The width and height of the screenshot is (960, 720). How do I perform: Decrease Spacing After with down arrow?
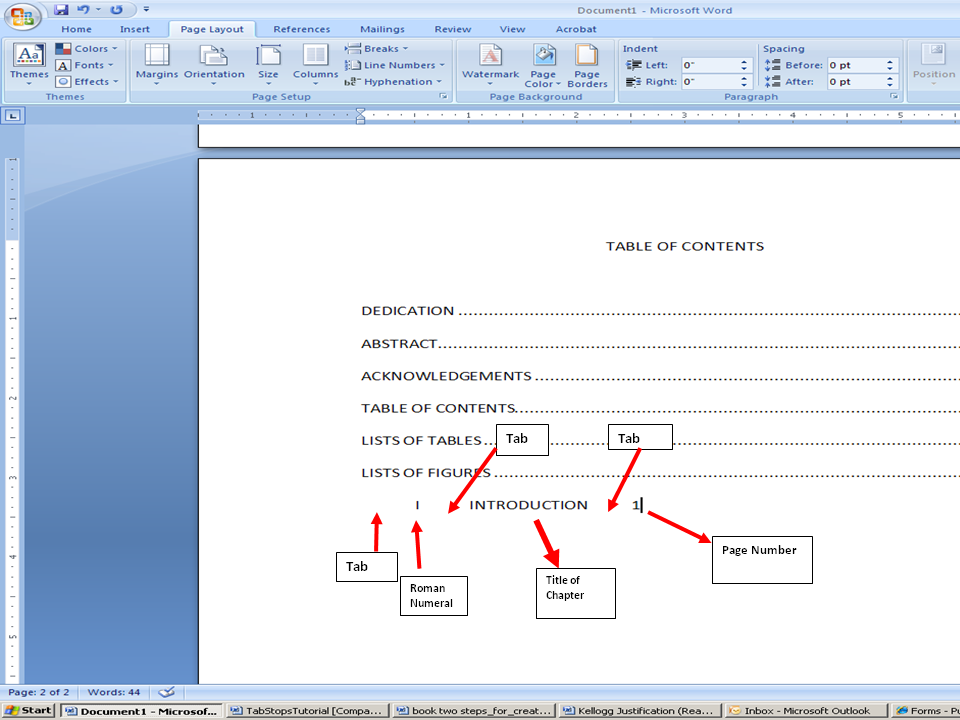pos(890,84)
